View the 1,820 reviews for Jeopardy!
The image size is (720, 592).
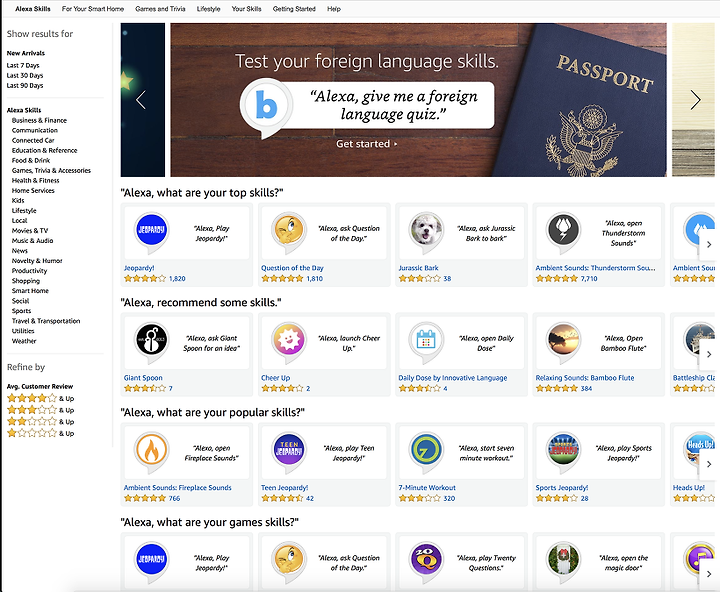pyautogui.click(x=177, y=278)
